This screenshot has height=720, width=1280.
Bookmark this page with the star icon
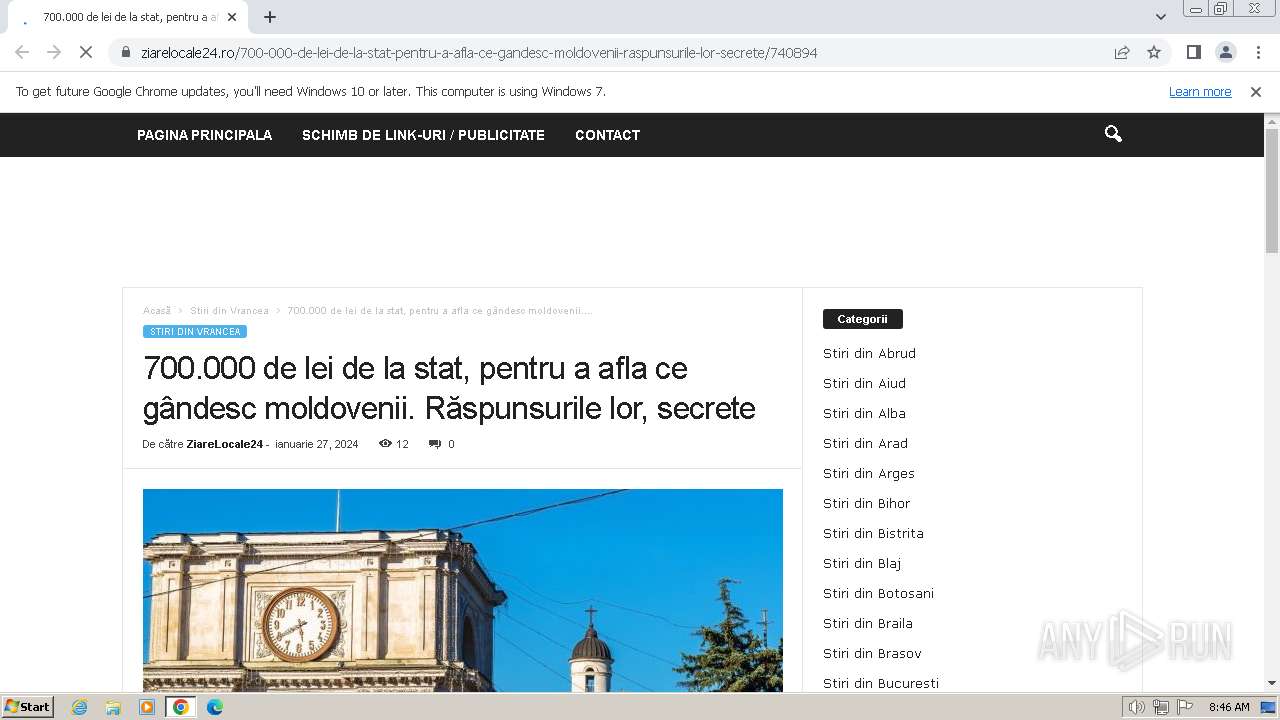pyautogui.click(x=1154, y=52)
